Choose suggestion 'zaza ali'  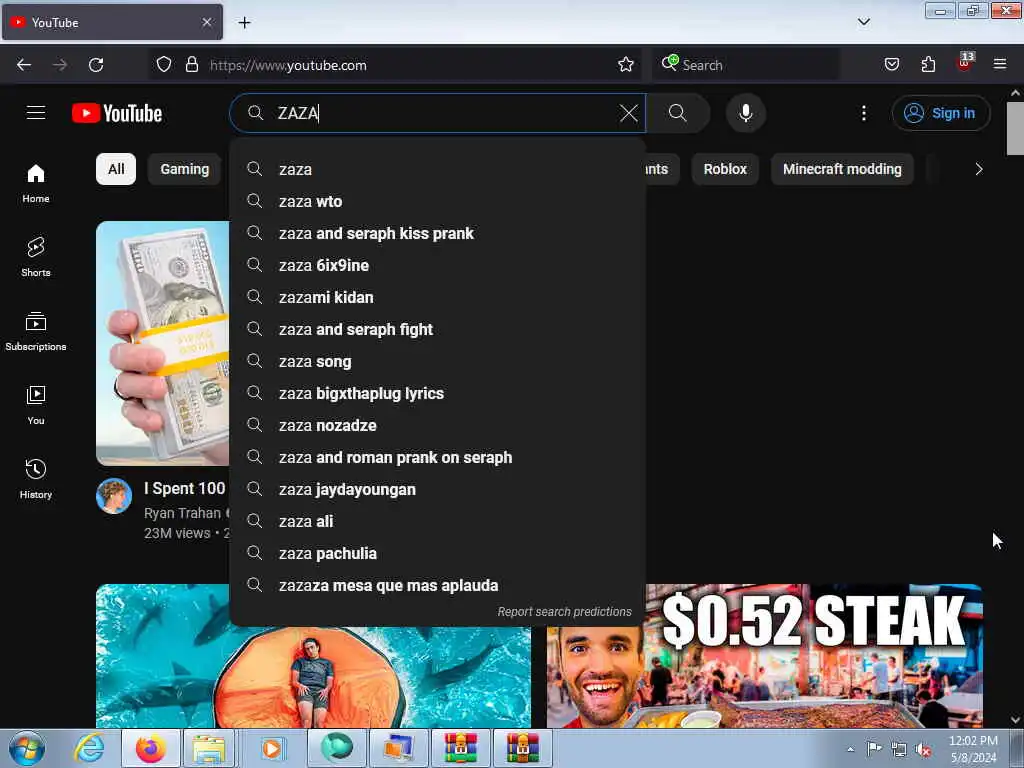coord(438,521)
